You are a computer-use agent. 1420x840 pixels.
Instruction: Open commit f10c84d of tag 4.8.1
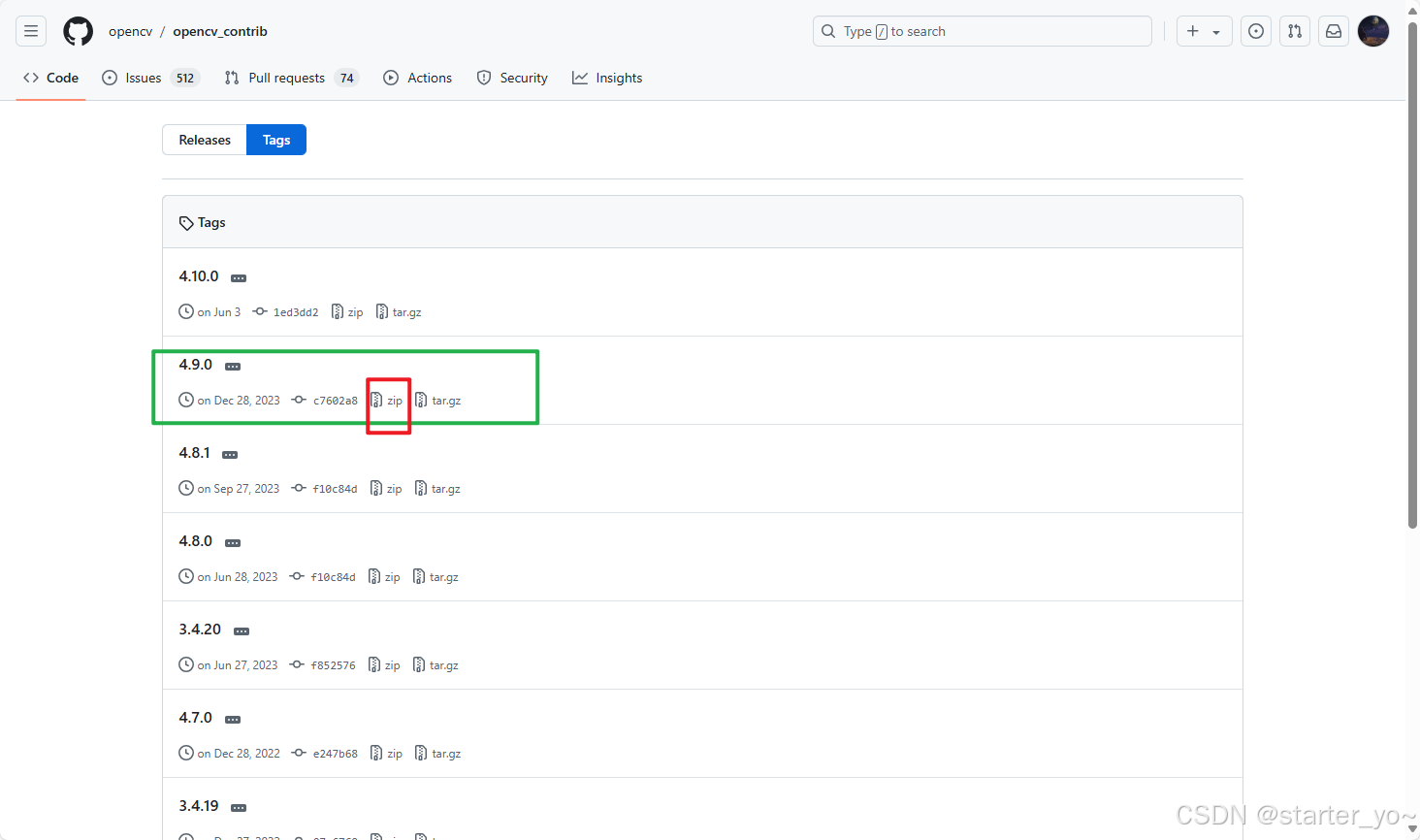click(325, 489)
